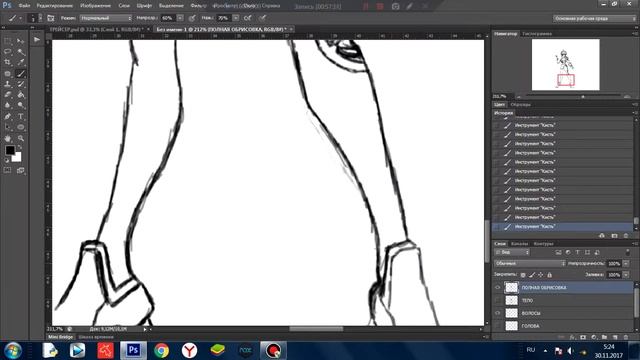Switch to the first .psd document tab

[98, 29]
